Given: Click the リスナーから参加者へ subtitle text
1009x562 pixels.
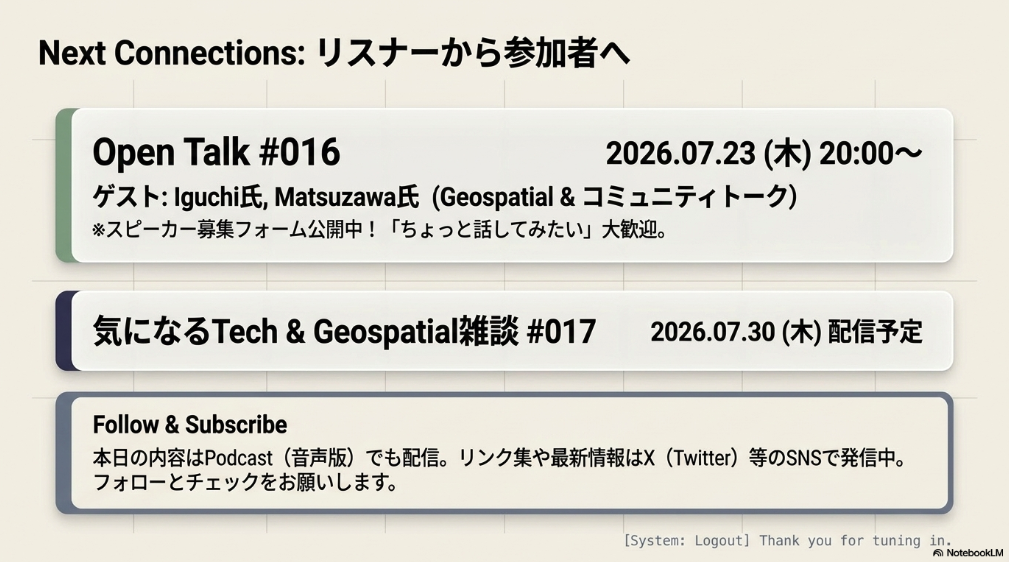Looking at the screenshot, I should pyautogui.click(x=473, y=53).
